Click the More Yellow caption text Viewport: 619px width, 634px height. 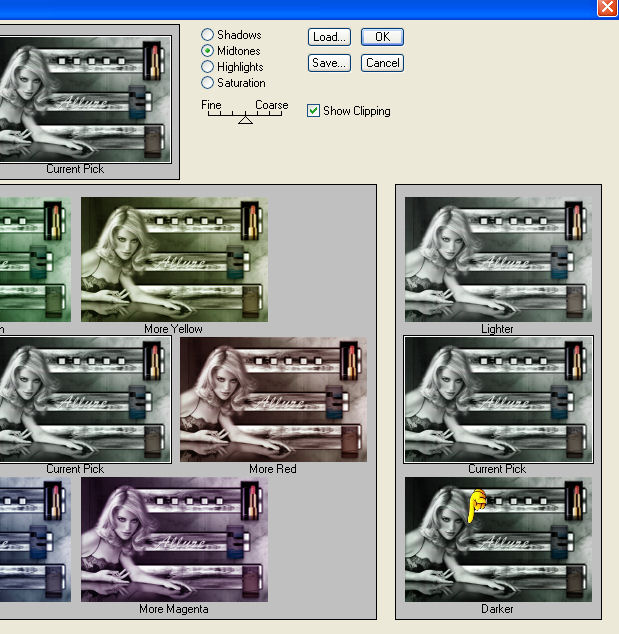[x=173, y=329]
